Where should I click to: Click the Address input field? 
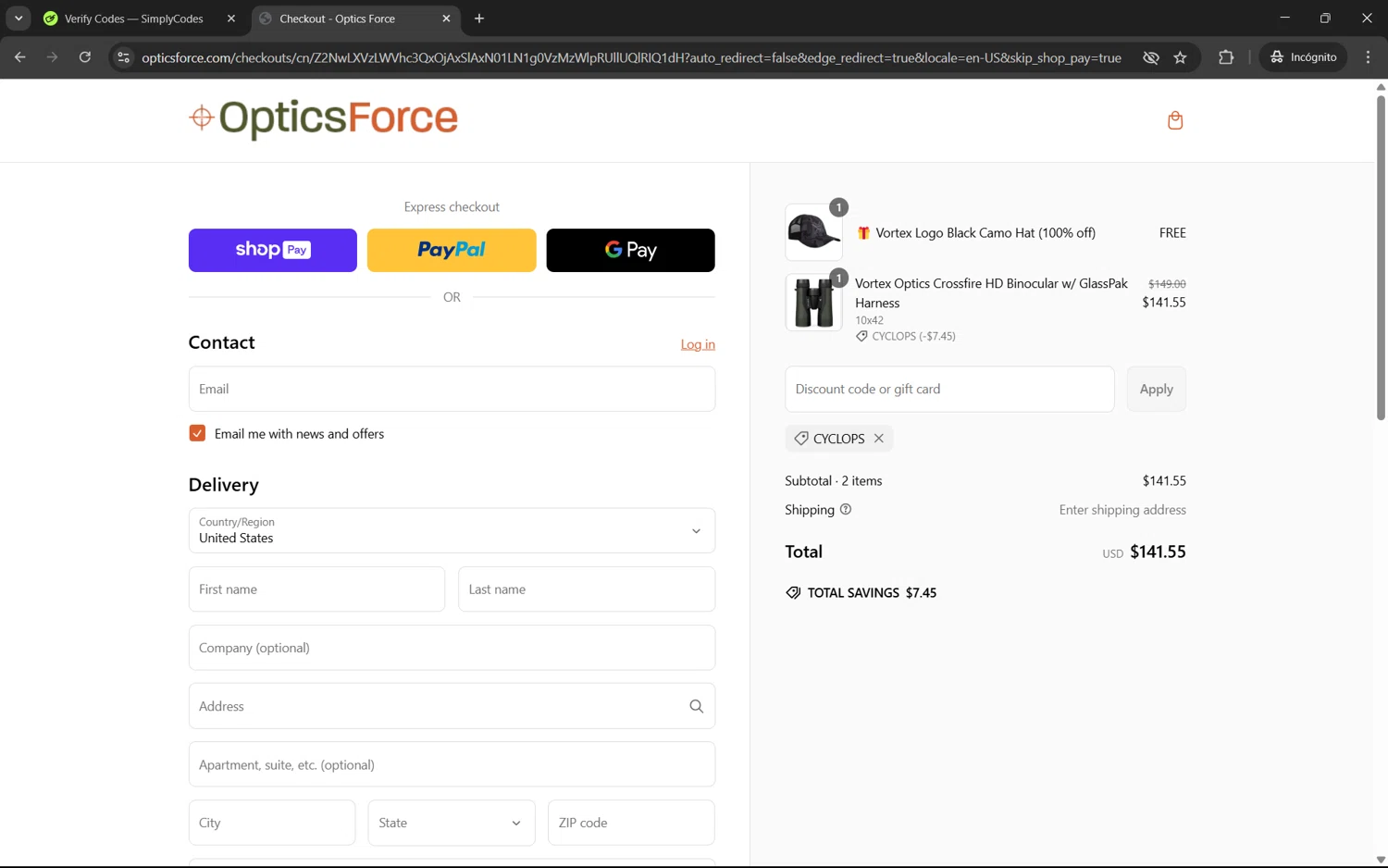point(452,706)
